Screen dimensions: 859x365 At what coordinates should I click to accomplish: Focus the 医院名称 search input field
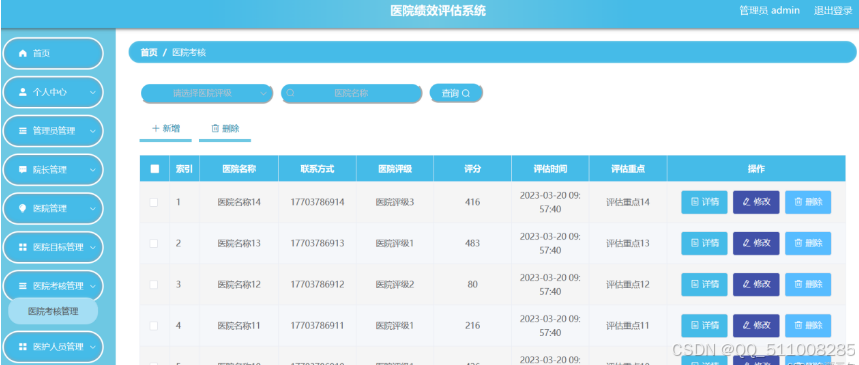click(352, 93)
